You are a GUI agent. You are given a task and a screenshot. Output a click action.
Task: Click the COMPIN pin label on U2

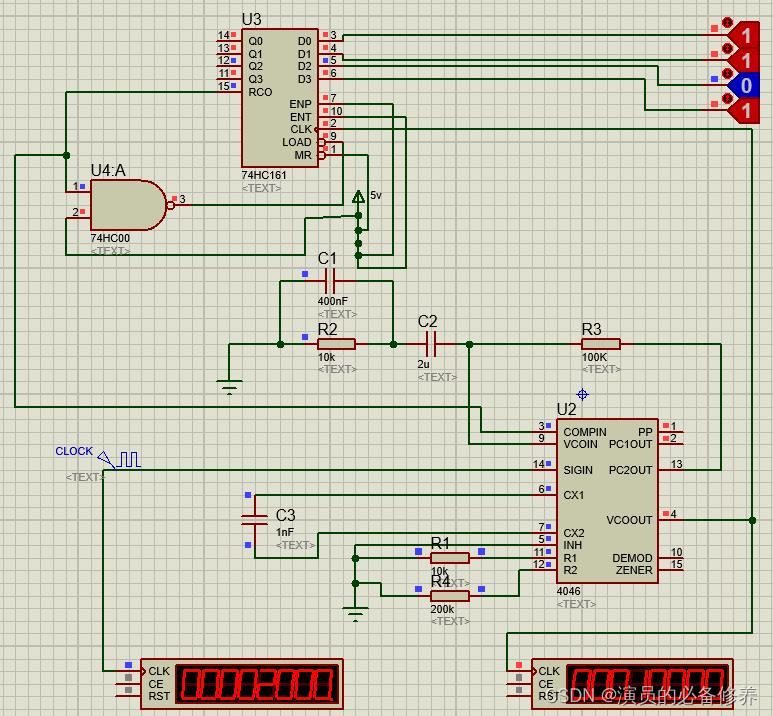(x=585, y=432)
